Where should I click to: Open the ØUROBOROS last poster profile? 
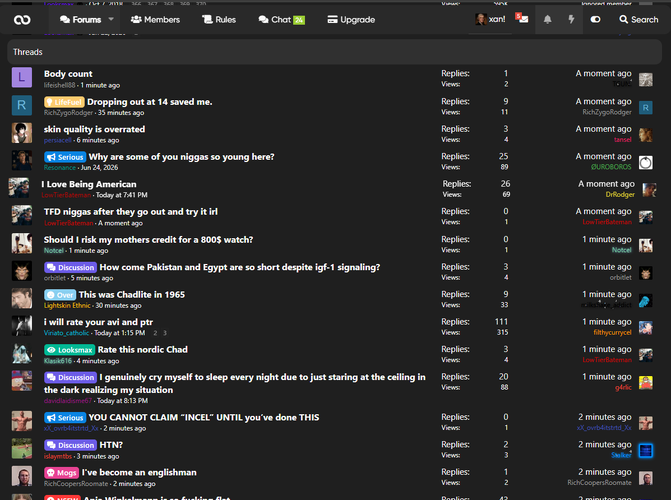click(x=611, y=167)
